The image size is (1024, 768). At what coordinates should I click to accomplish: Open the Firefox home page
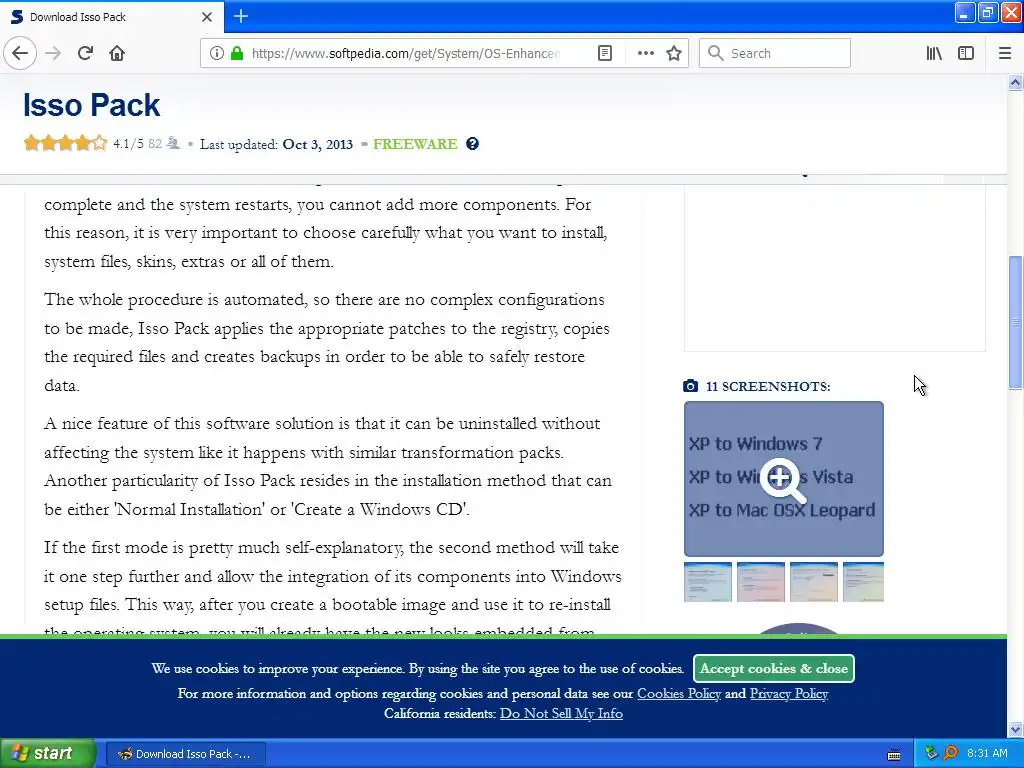point(117,53)
